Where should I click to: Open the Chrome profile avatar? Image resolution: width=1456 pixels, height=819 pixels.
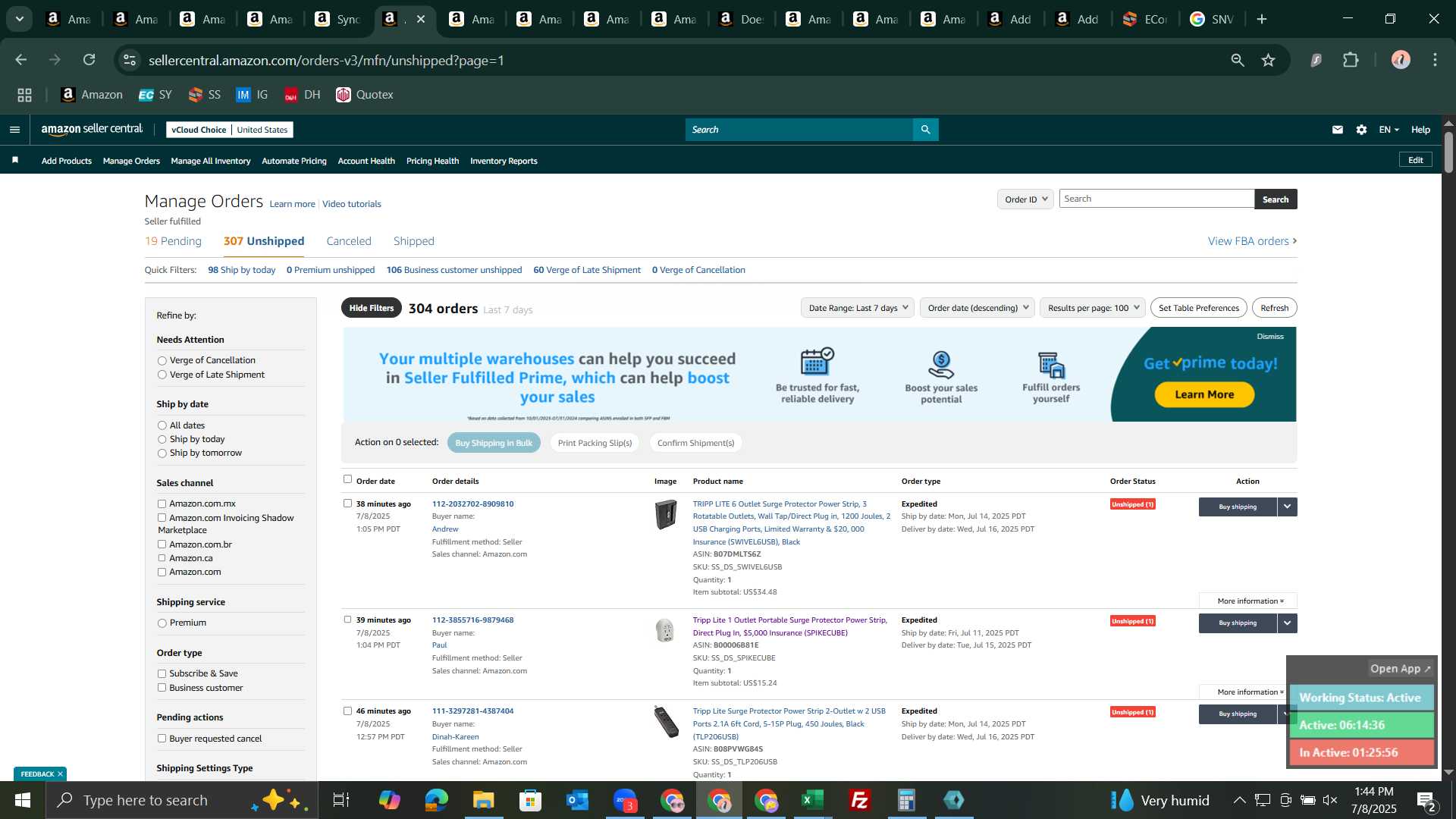(x=1401, y=60)
